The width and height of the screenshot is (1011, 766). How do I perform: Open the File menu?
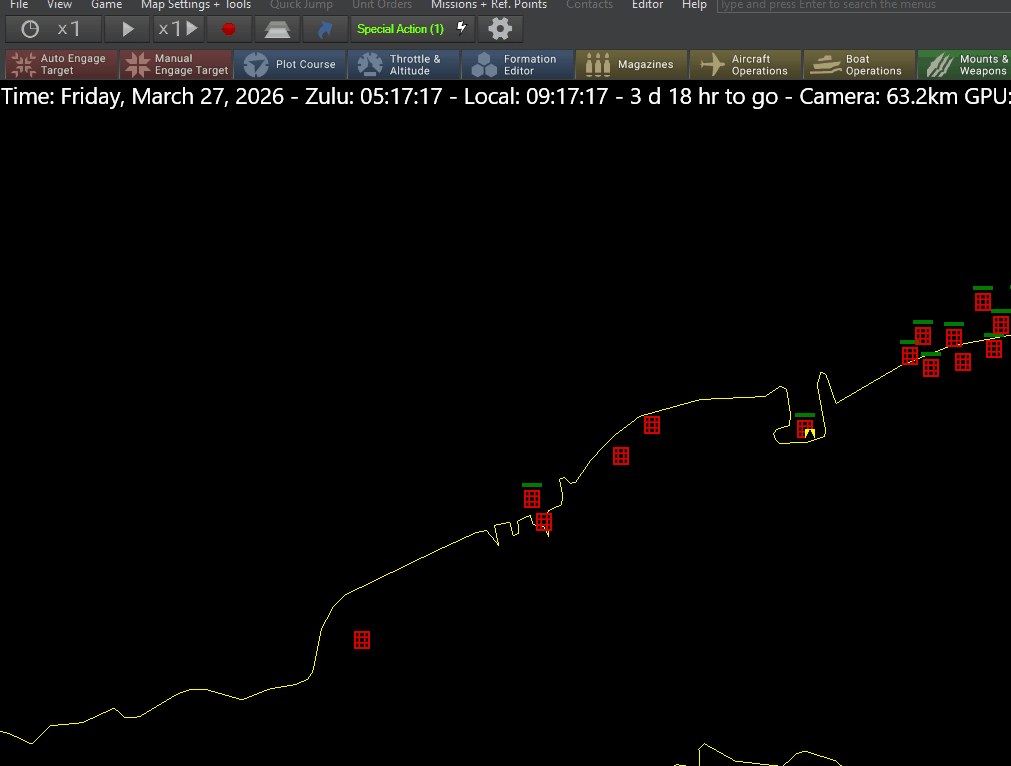click(19, 5)
